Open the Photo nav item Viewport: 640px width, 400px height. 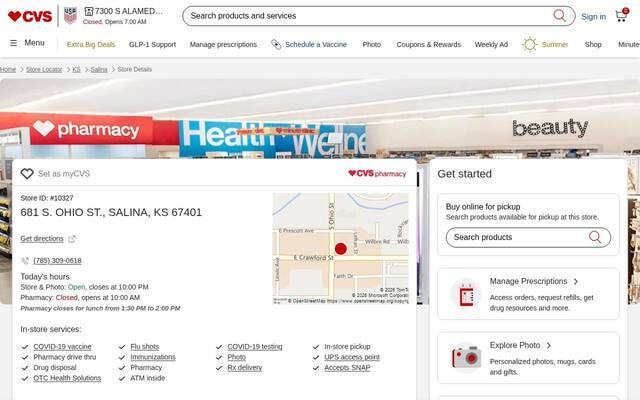click(371, 44)
